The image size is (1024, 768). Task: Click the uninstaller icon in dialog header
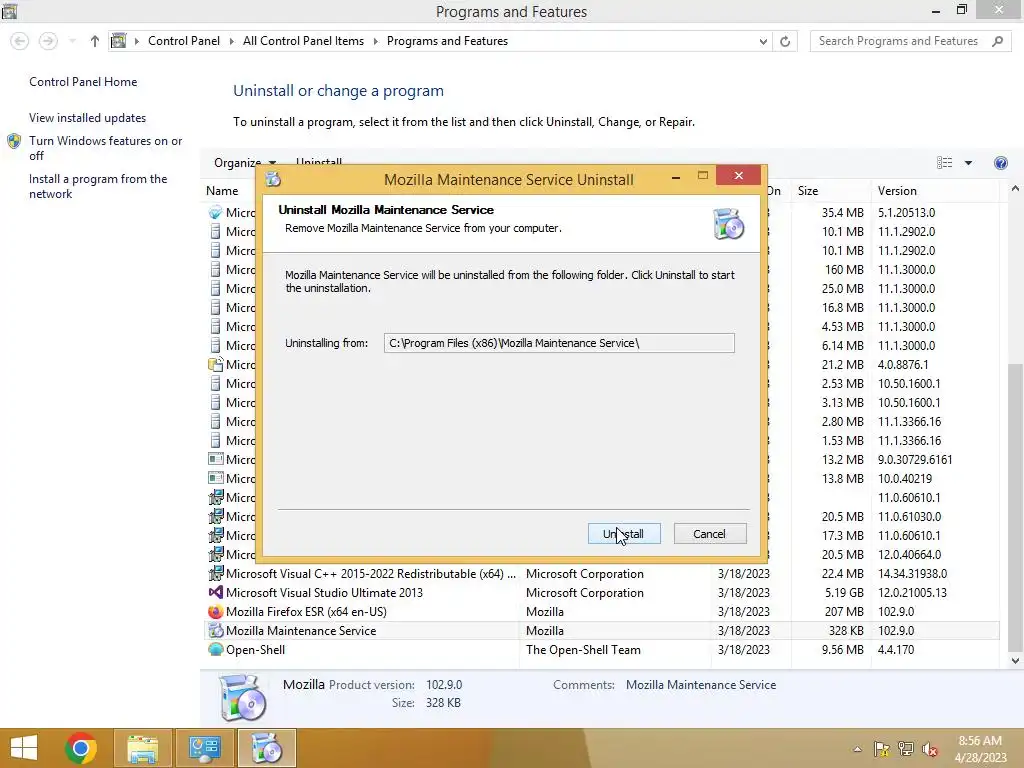pyautogui.click(x=728, y=224)
